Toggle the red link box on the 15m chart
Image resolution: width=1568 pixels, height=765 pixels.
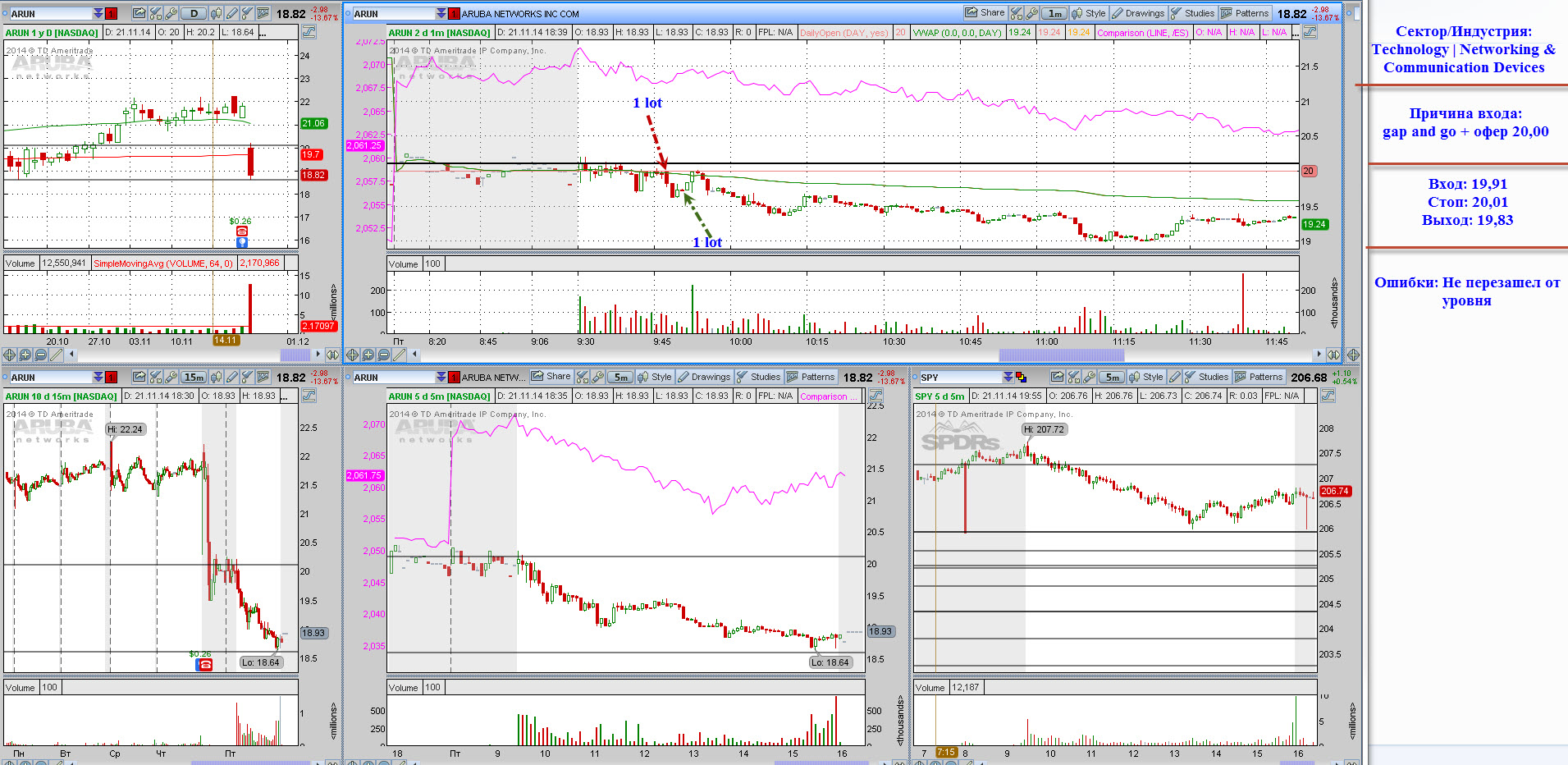click(x=112, y=377)
